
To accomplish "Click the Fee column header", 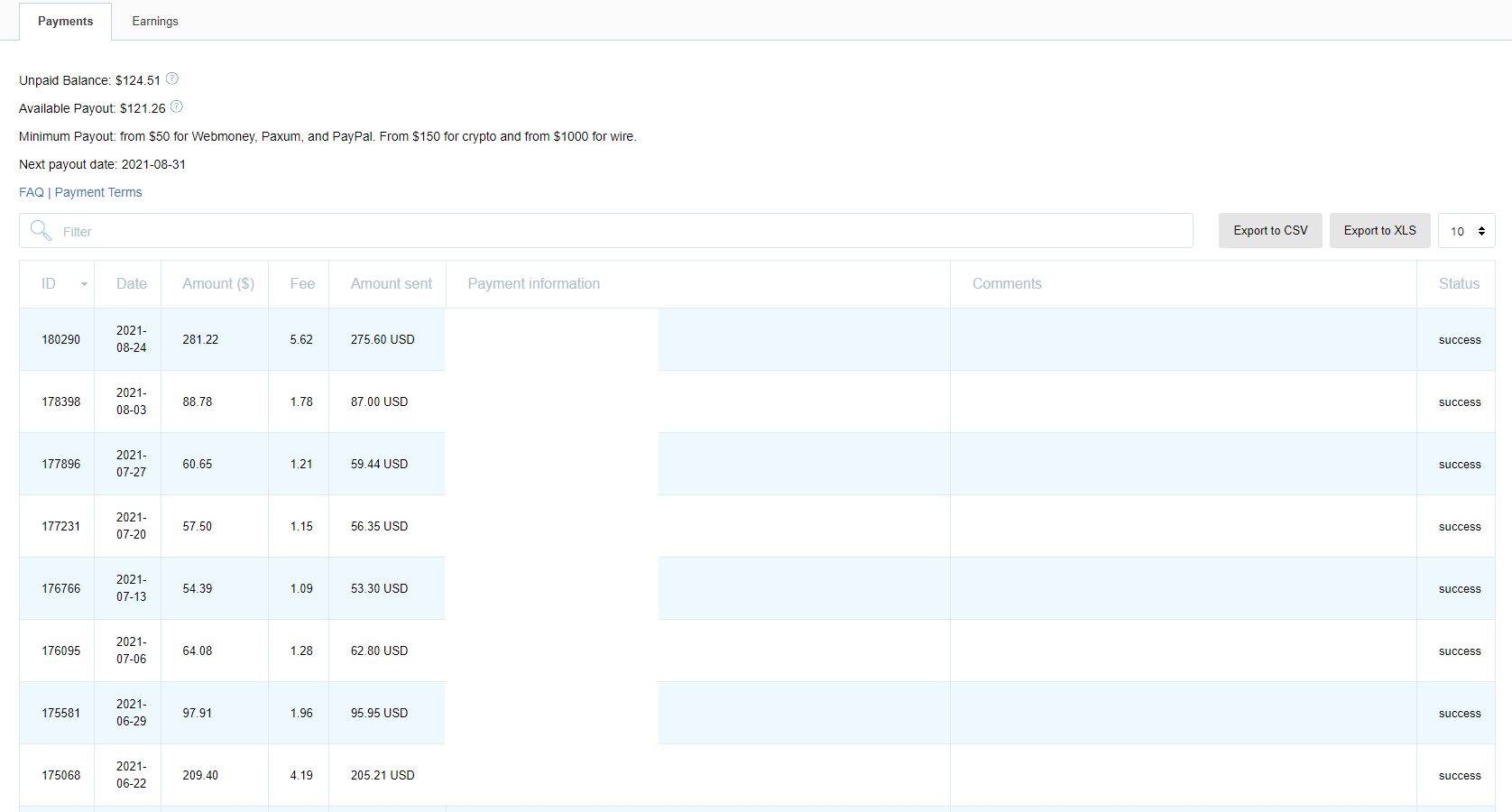I will coord(302,284).
